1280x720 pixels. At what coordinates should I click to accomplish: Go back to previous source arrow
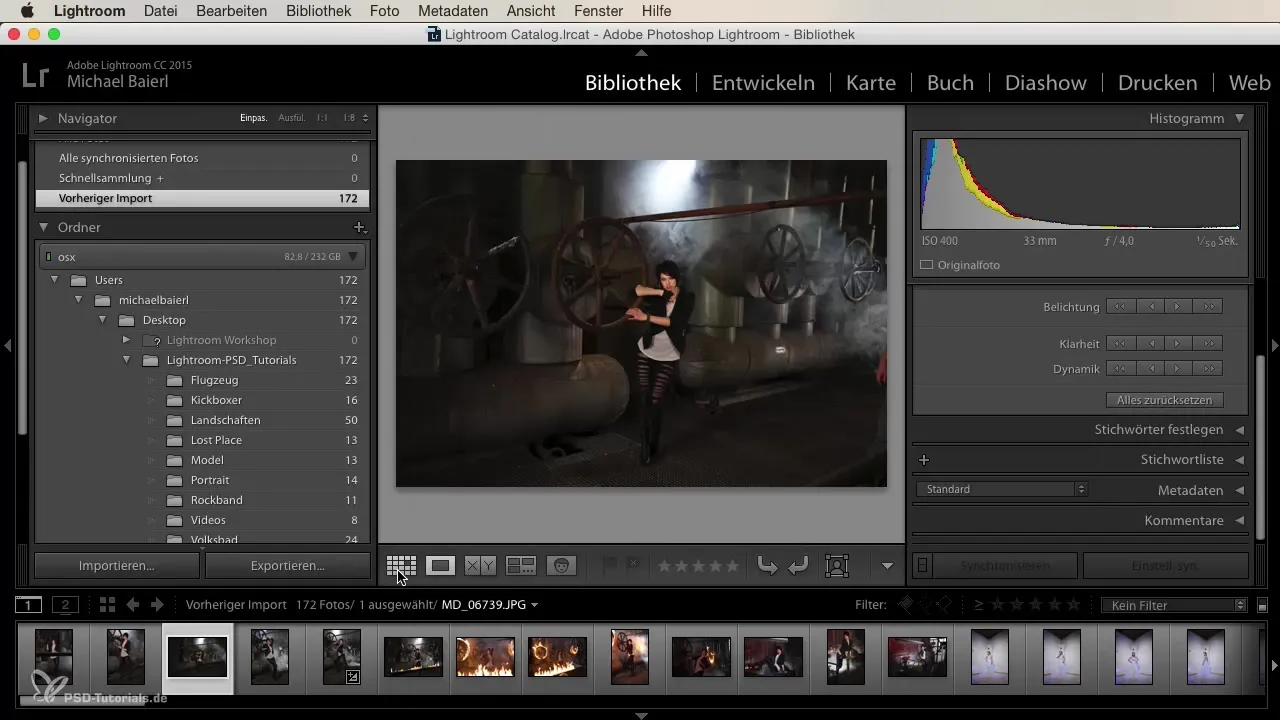pyautogui.click(x=133, y=604)
